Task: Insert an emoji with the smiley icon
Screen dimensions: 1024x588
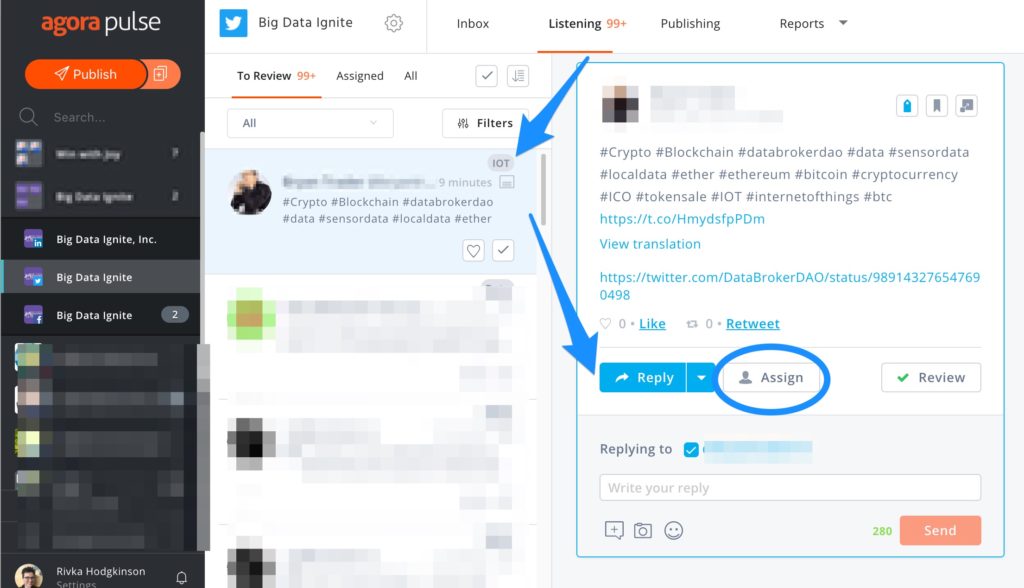Action: point(673,531)
